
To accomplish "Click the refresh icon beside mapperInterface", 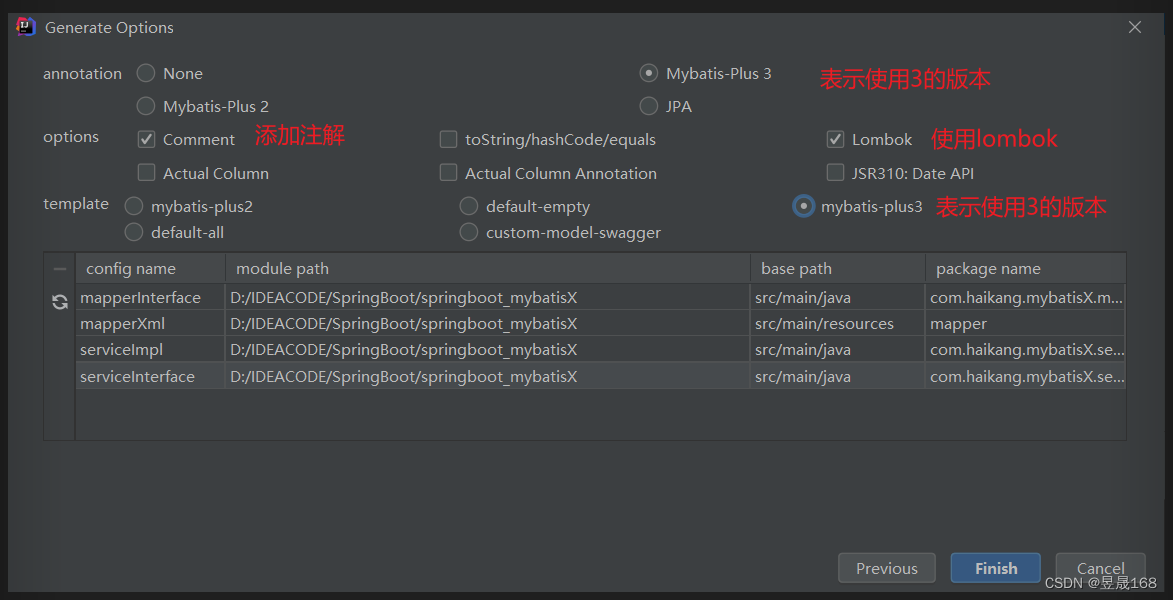I will point(60,302).
